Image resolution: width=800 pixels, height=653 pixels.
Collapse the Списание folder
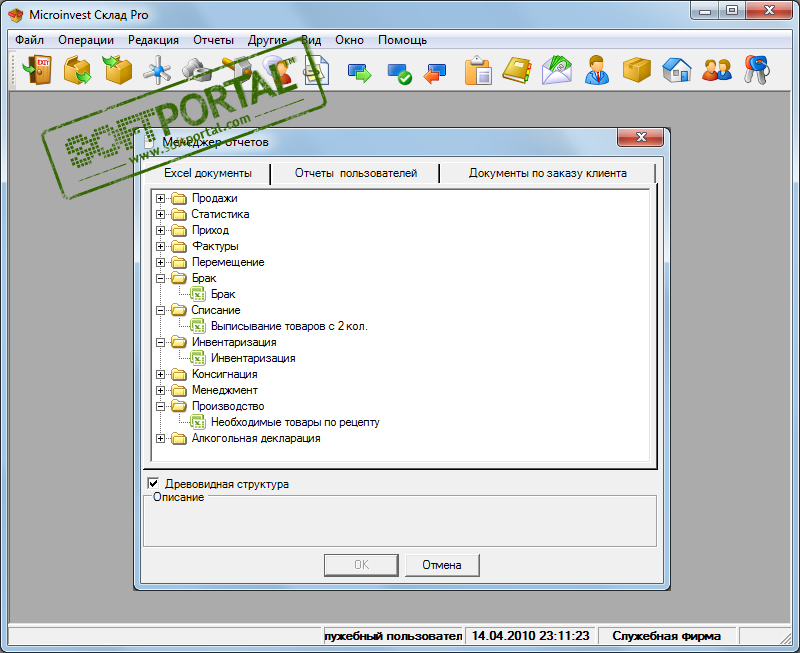click(160, 310)
